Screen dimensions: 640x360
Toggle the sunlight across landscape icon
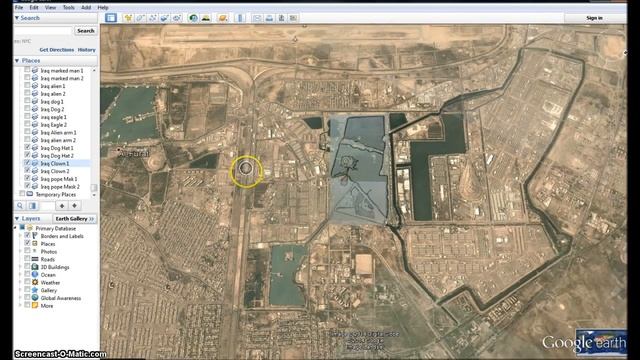pyautogui.click(x=206, y=18)
